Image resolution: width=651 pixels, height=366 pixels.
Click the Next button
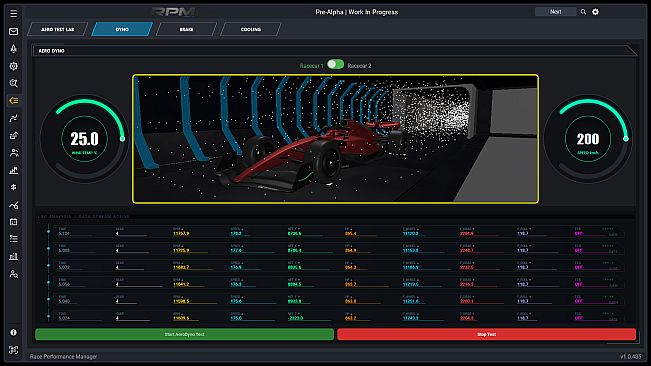(556, 12)
